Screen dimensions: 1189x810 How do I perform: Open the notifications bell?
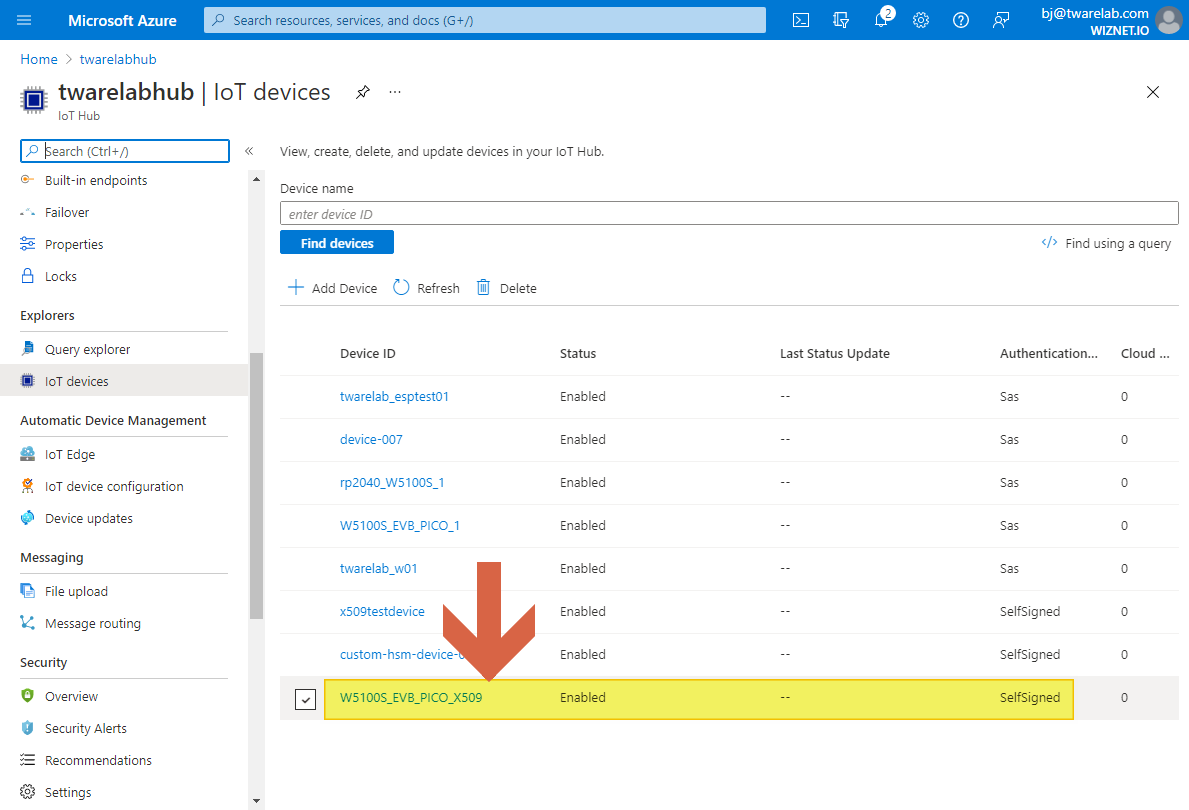click(881, 20)
